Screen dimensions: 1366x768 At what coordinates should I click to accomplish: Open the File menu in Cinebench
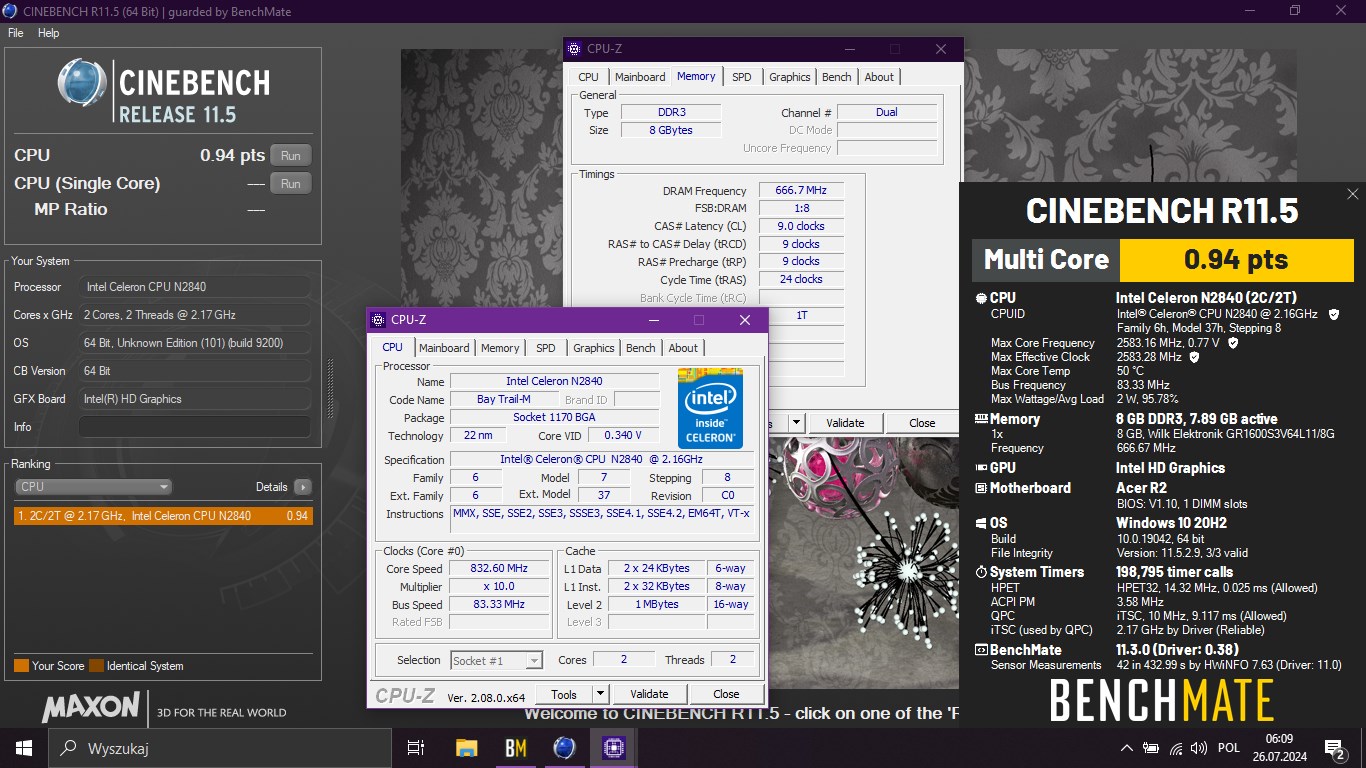(x=15, y=33)
